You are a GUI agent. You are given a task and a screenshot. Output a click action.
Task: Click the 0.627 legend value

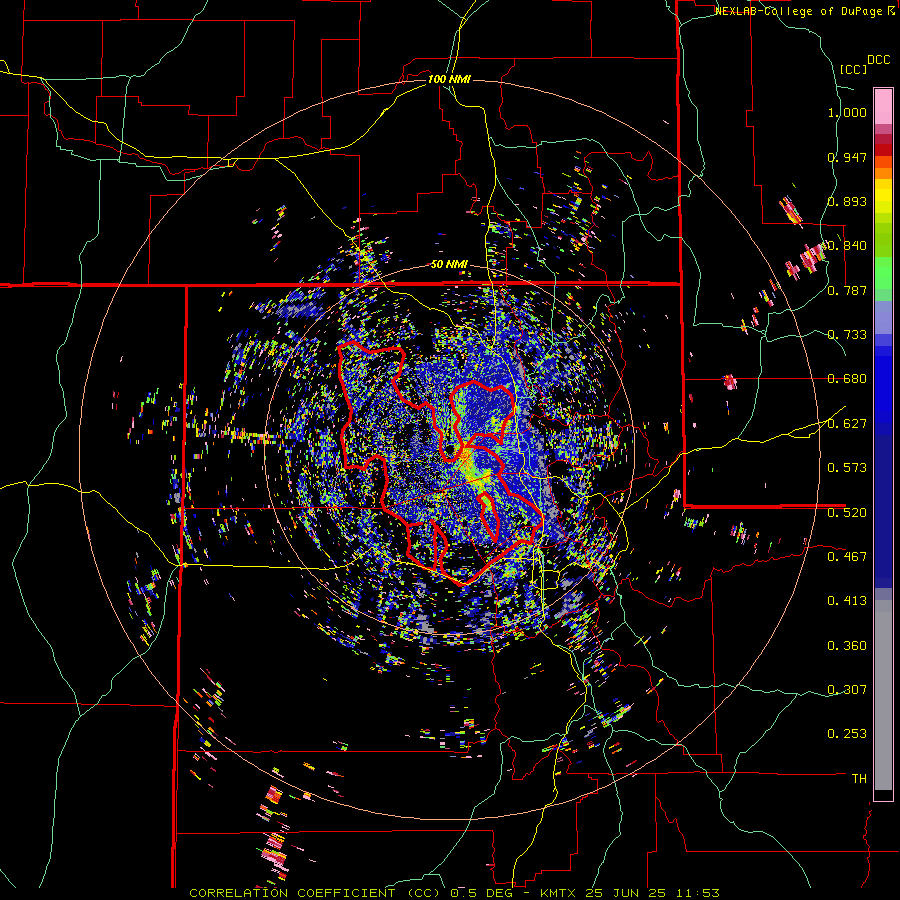coord(847,424)
